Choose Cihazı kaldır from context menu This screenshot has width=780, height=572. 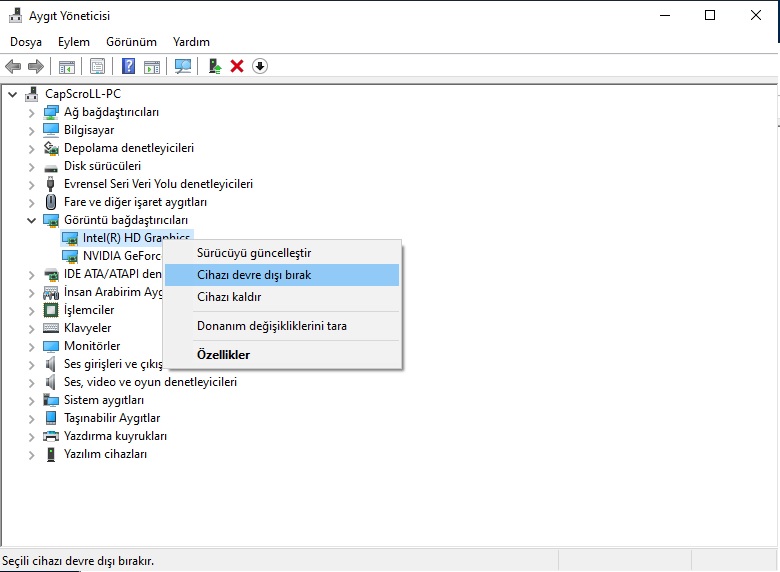282,296
